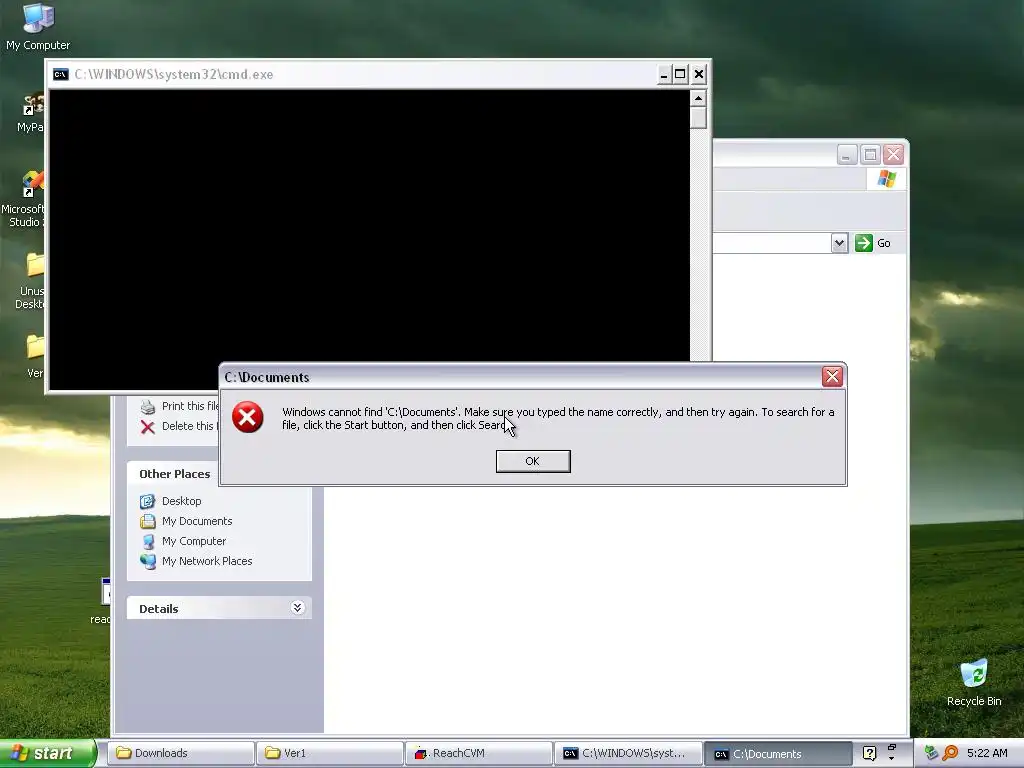Click the Delete this file task
Viewport: 1024px width, 768px height.
click(x=189, y=426)
